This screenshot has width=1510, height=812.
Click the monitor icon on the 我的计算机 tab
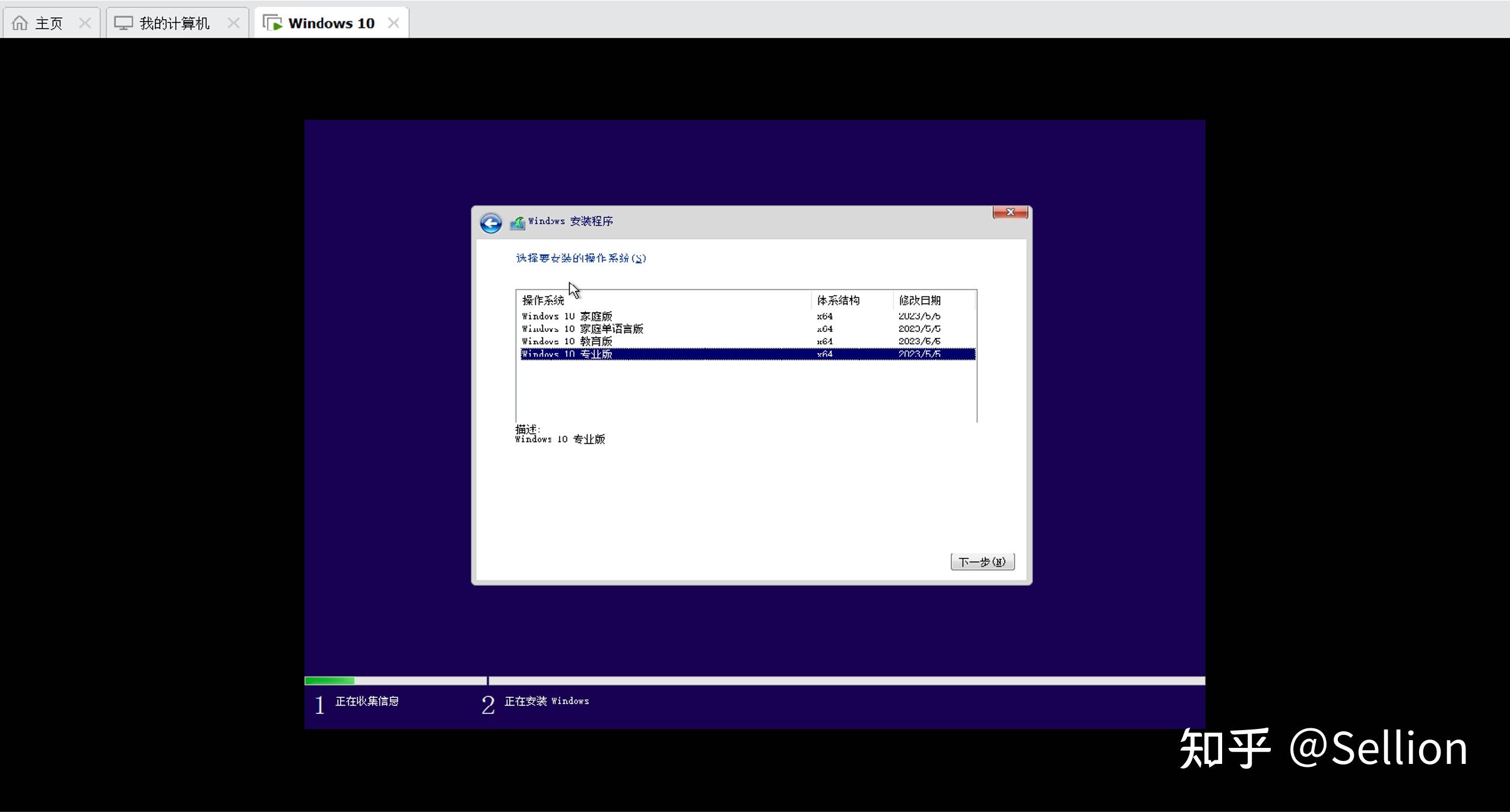click(123, 22)
